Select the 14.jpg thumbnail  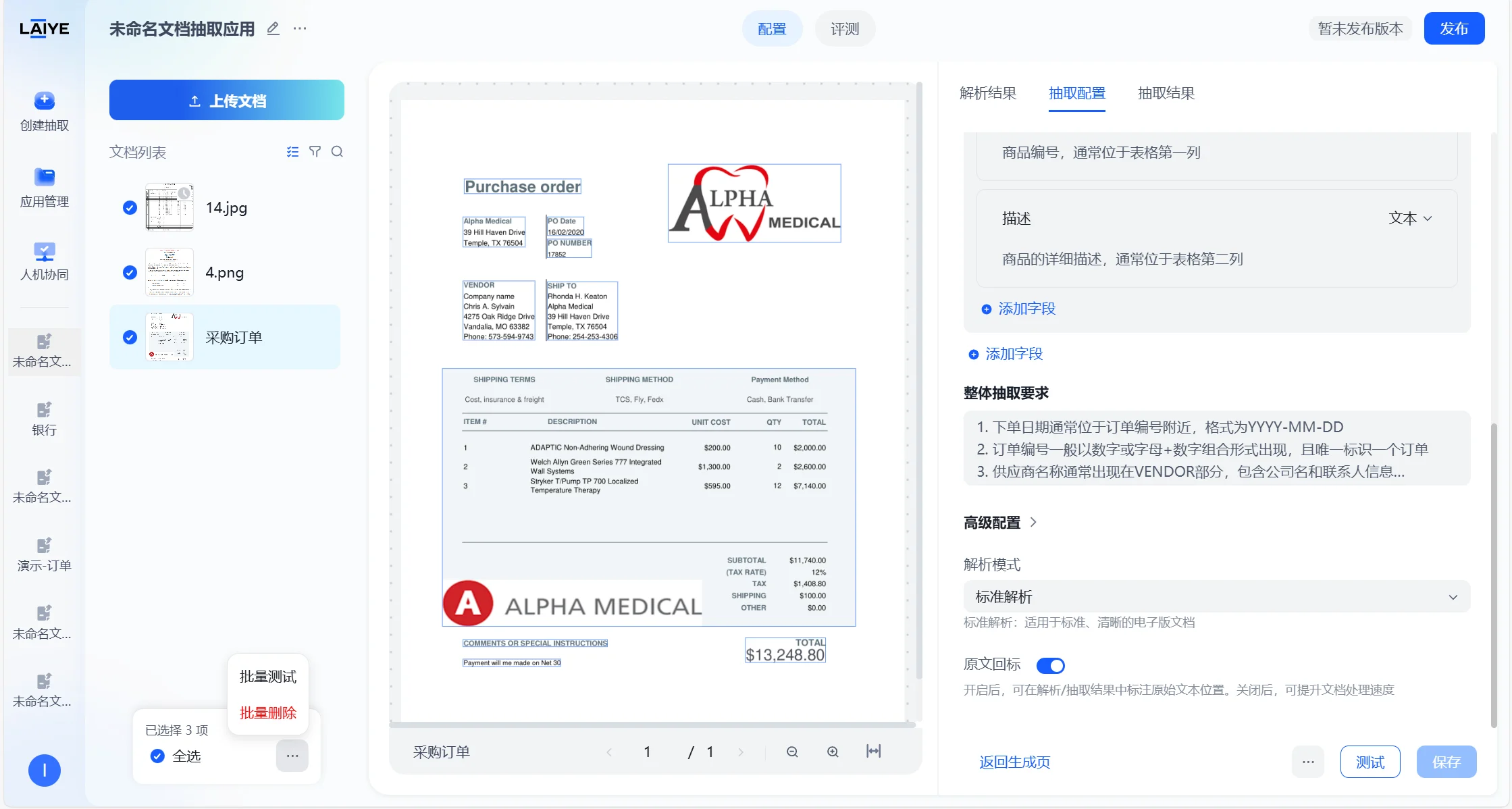tap(170, 207)
